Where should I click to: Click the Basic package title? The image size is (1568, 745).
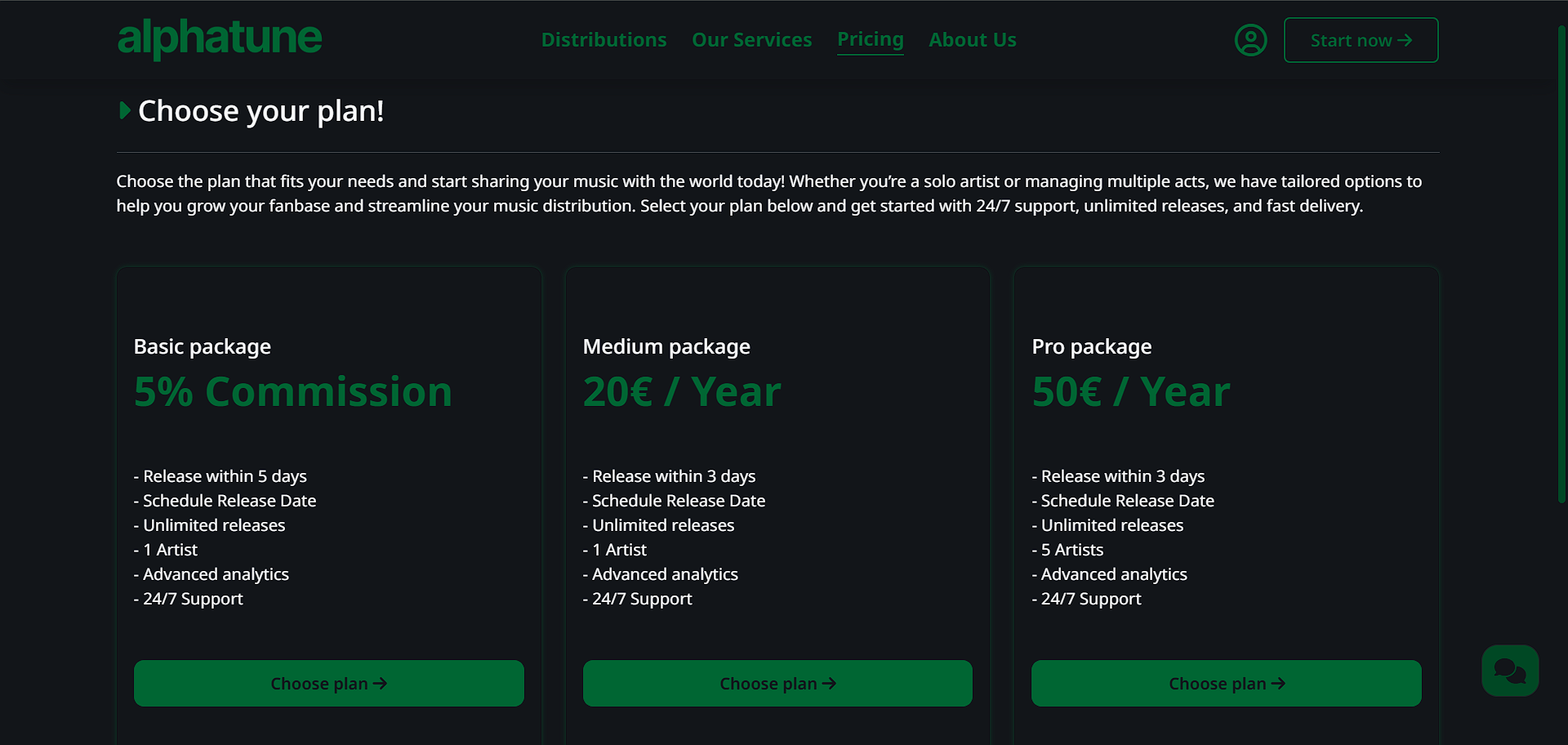202,346
